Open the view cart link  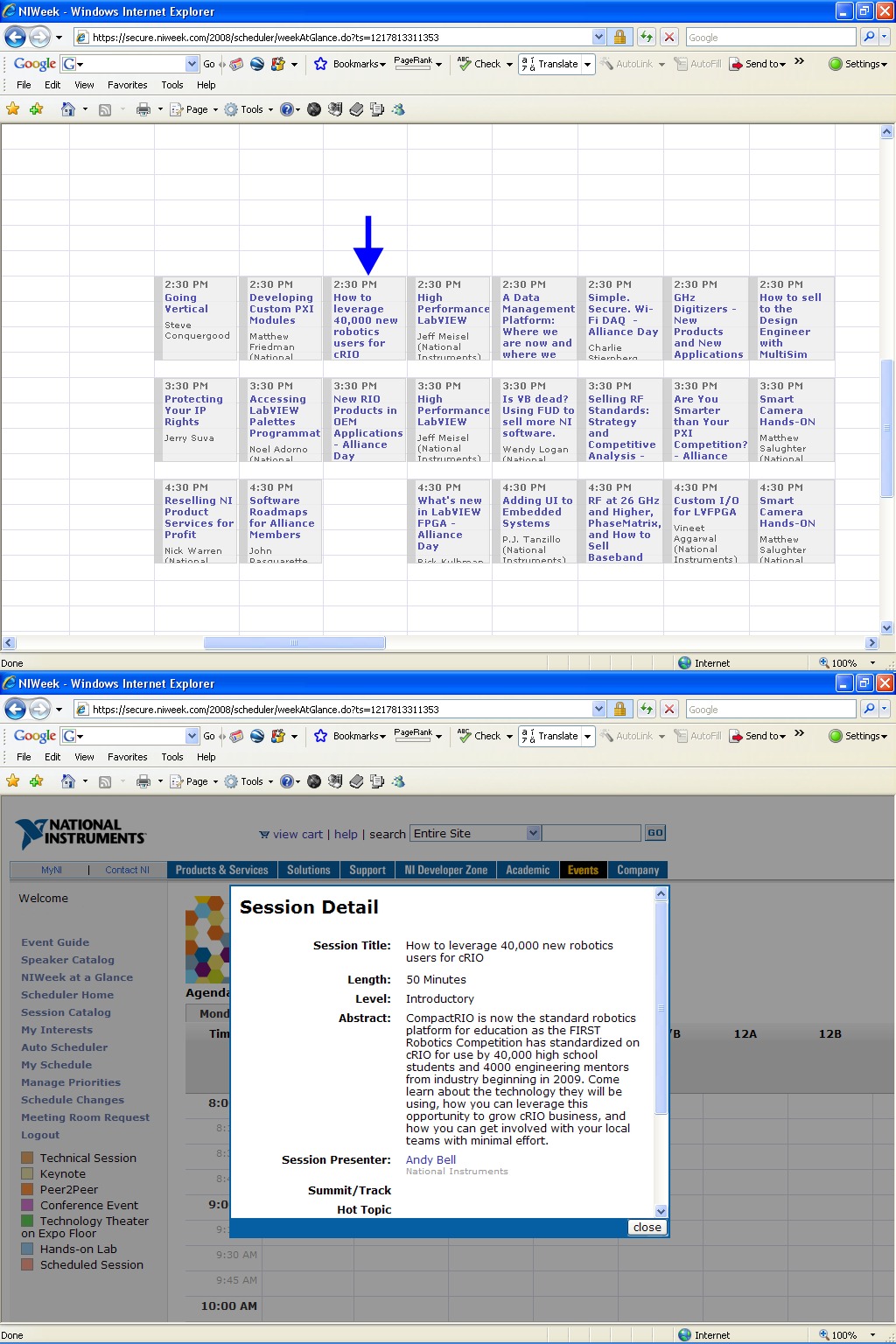click(x=297, y=834)
